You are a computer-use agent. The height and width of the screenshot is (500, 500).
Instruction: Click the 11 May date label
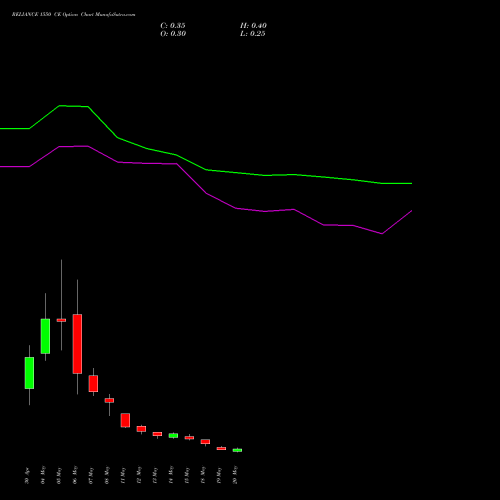pyautogui.click(x=123, y=476)
